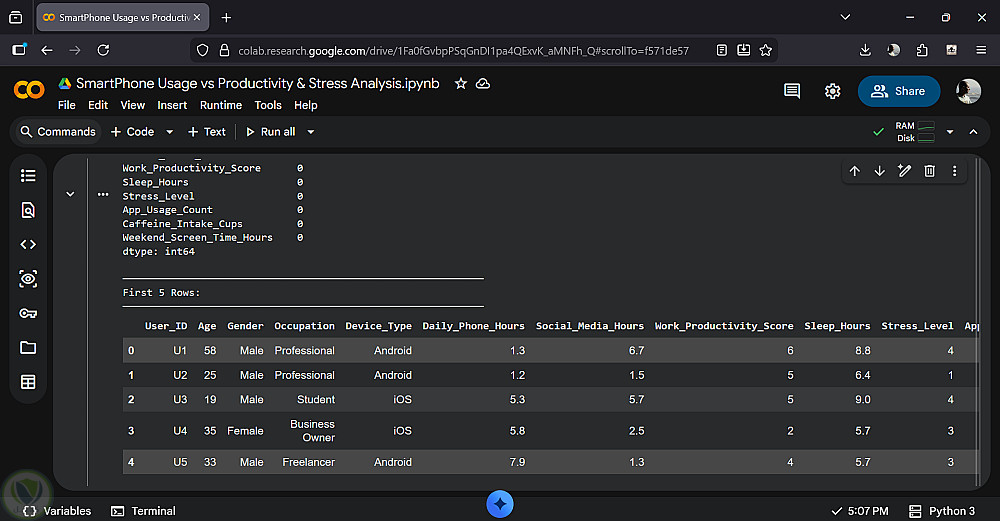This screenshot has height=521, width=1000.
Task: Click the browser address bar URL
Action: [462, 50]
